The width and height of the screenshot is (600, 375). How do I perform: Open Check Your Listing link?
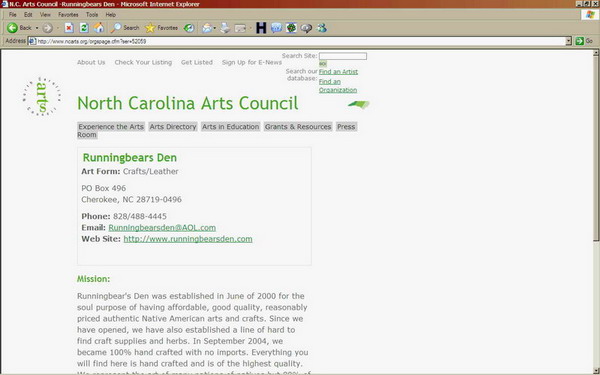[143, 62]
